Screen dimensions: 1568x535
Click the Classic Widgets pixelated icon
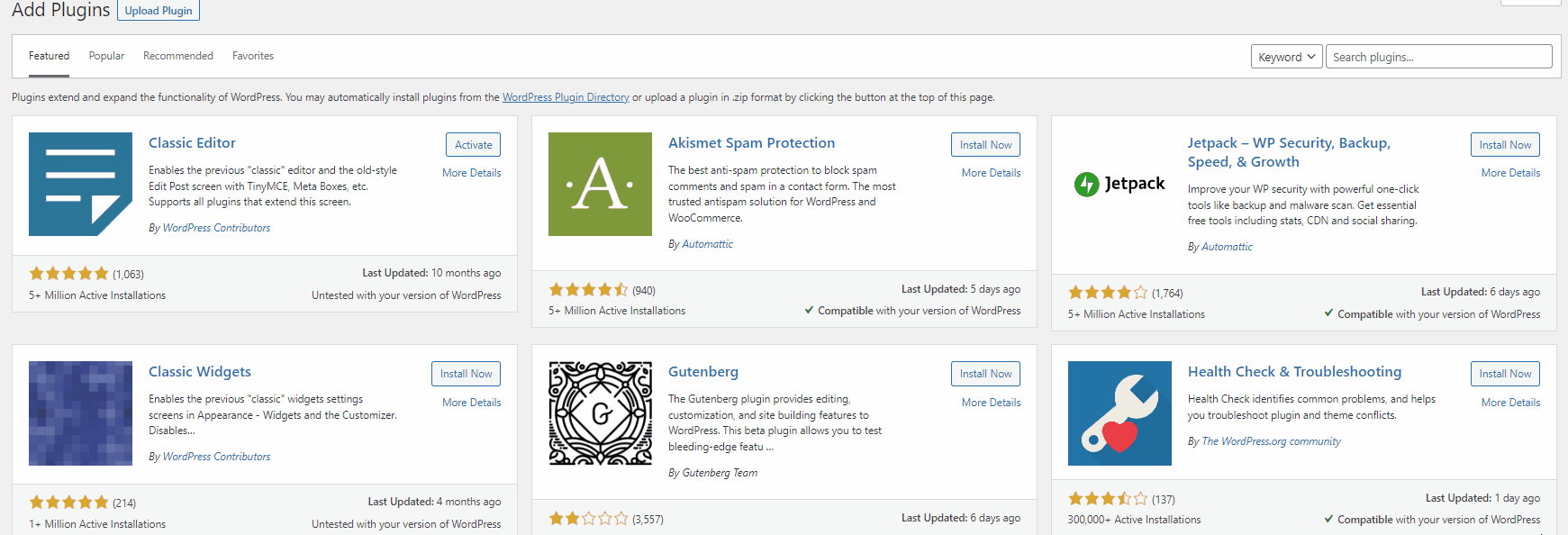point(80,413)
